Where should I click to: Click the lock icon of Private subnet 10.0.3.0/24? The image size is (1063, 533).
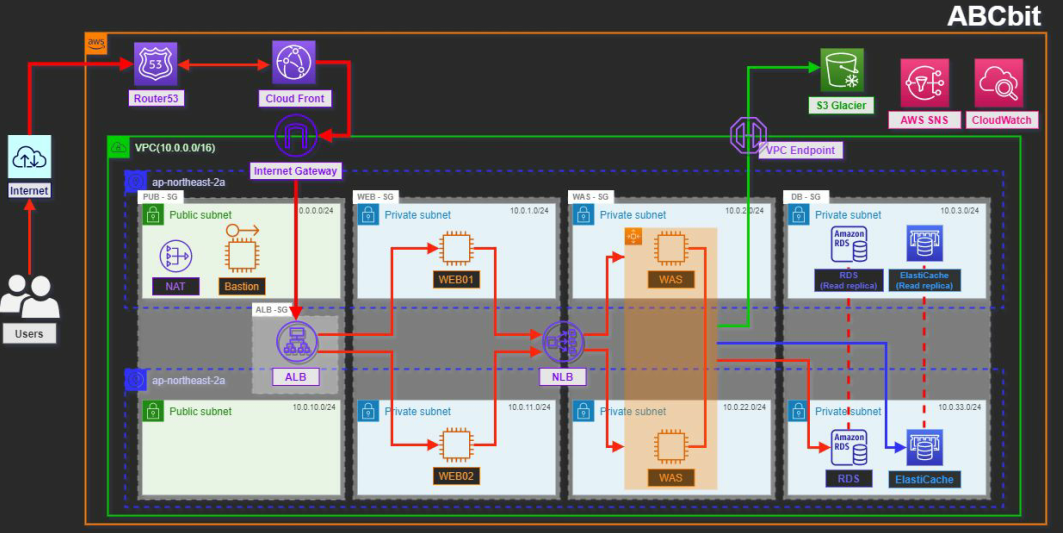(x=799, y=215)
